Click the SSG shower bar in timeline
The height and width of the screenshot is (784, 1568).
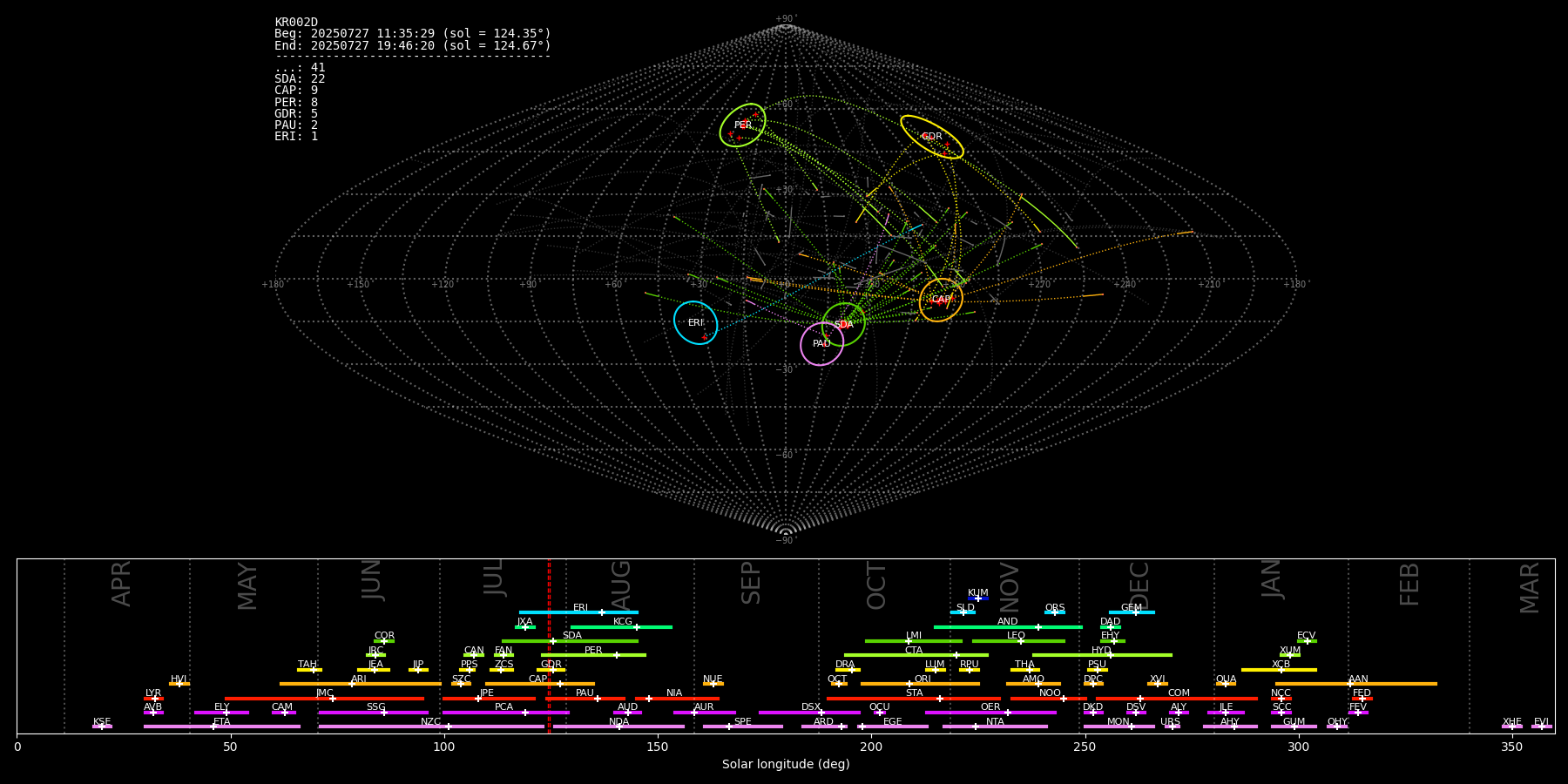(x=374, y=713)
